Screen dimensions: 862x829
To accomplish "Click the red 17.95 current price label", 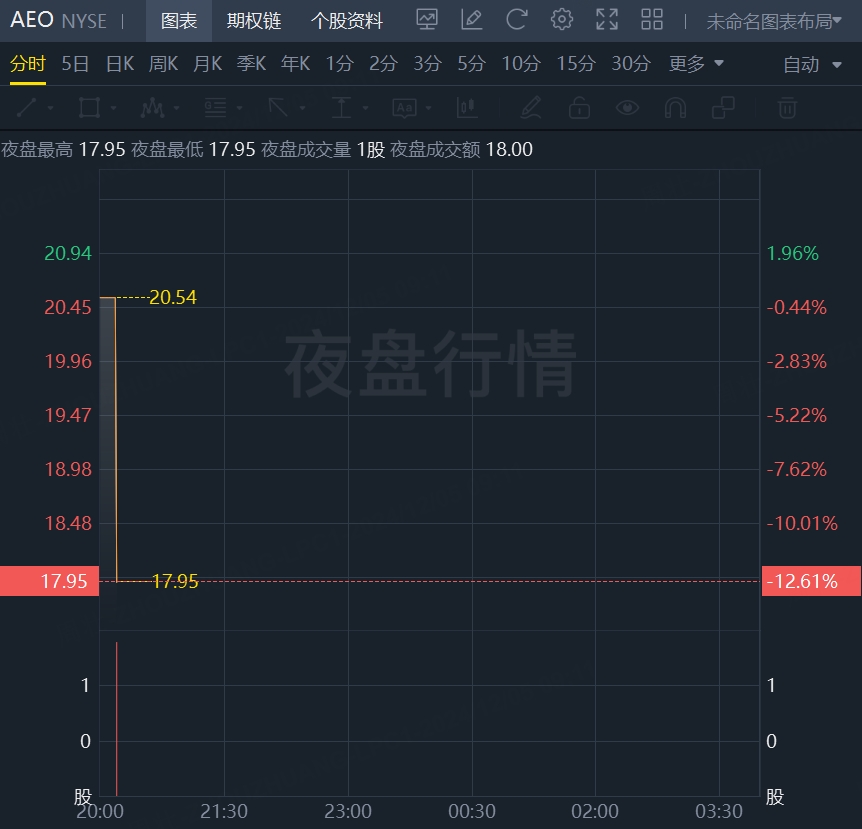I will coord(49,581).
